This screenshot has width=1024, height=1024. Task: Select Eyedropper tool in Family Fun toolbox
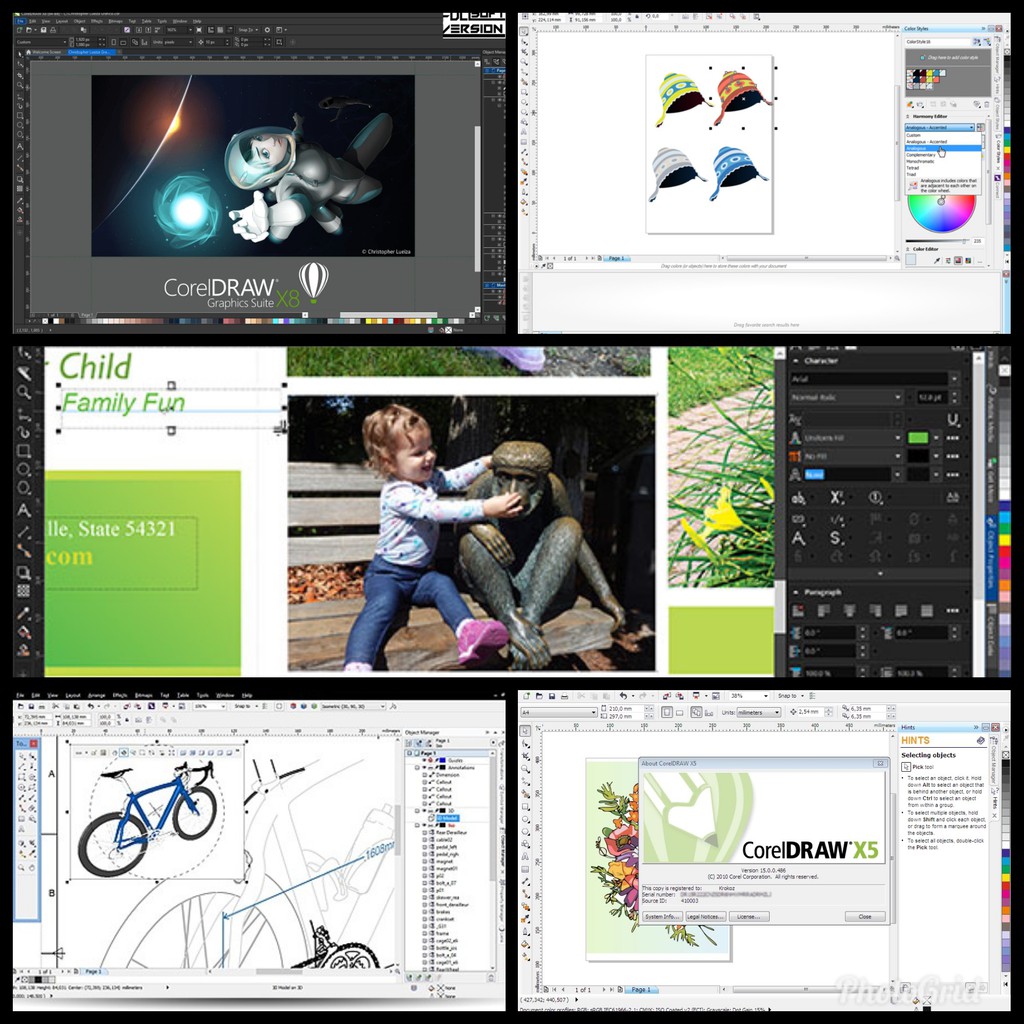(24, 613)
